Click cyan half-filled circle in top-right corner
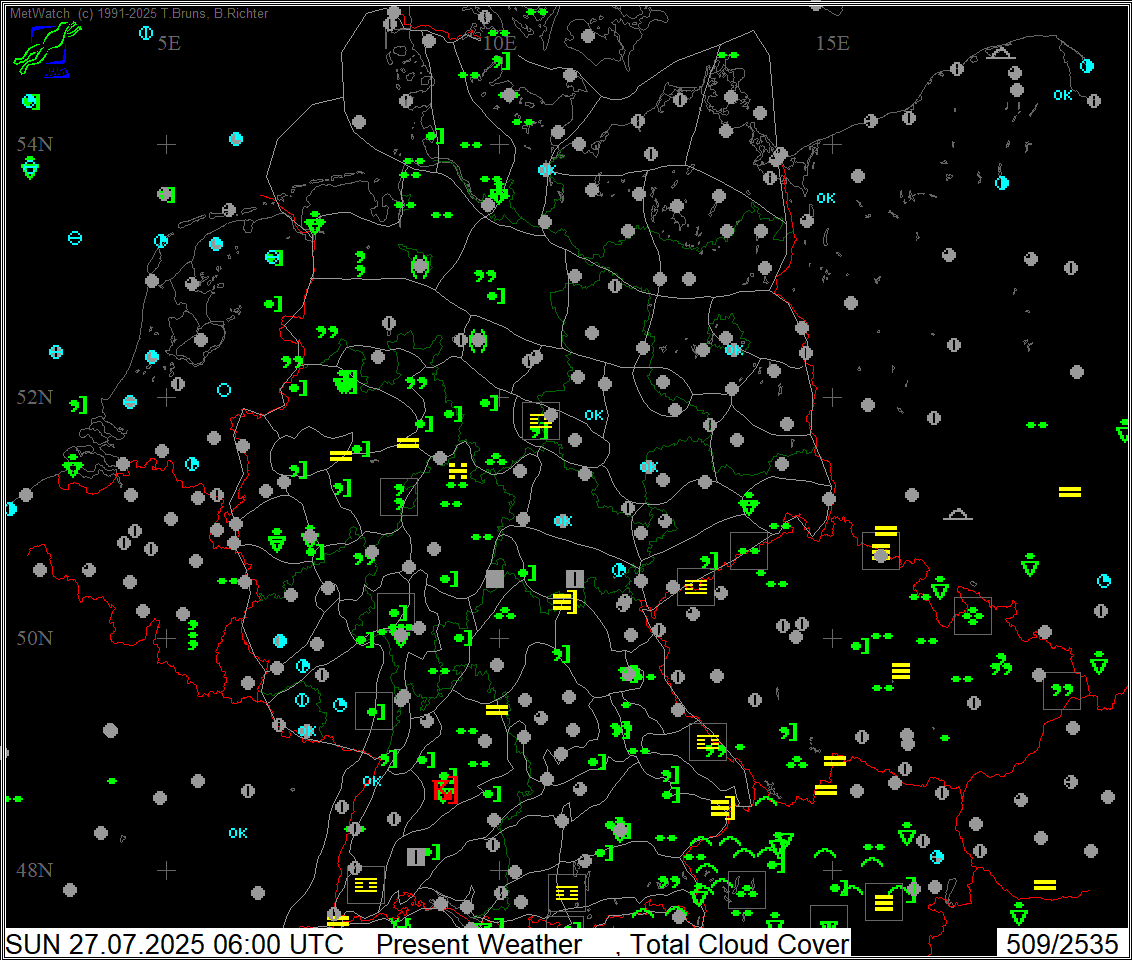The height and width of the screenshot is (960, 1132). click(1087, 66)
